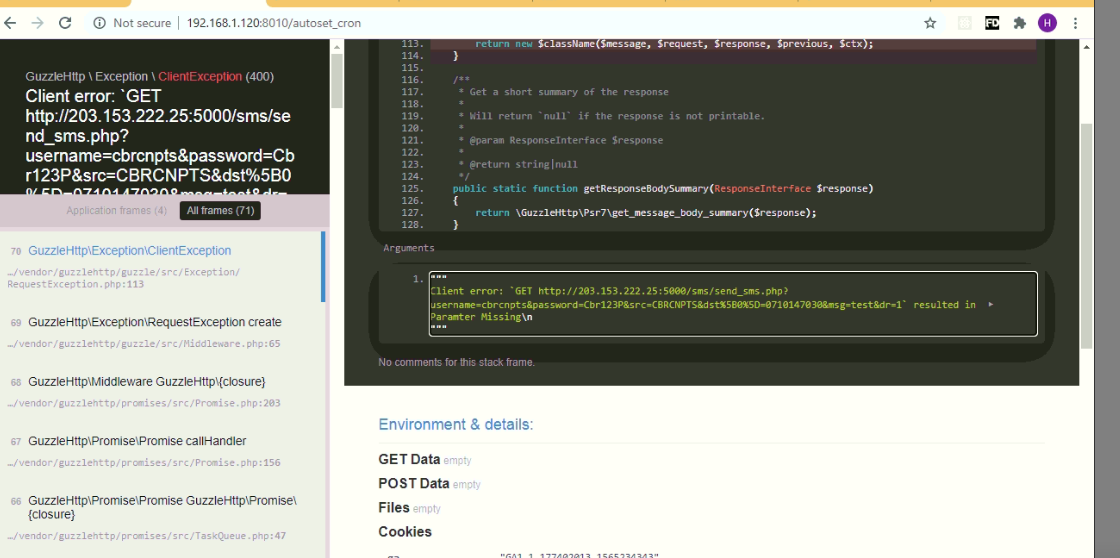Open the FD extension icon
Image resolution: width=1120 pixels, height=558 pixels.
point(991,23)
